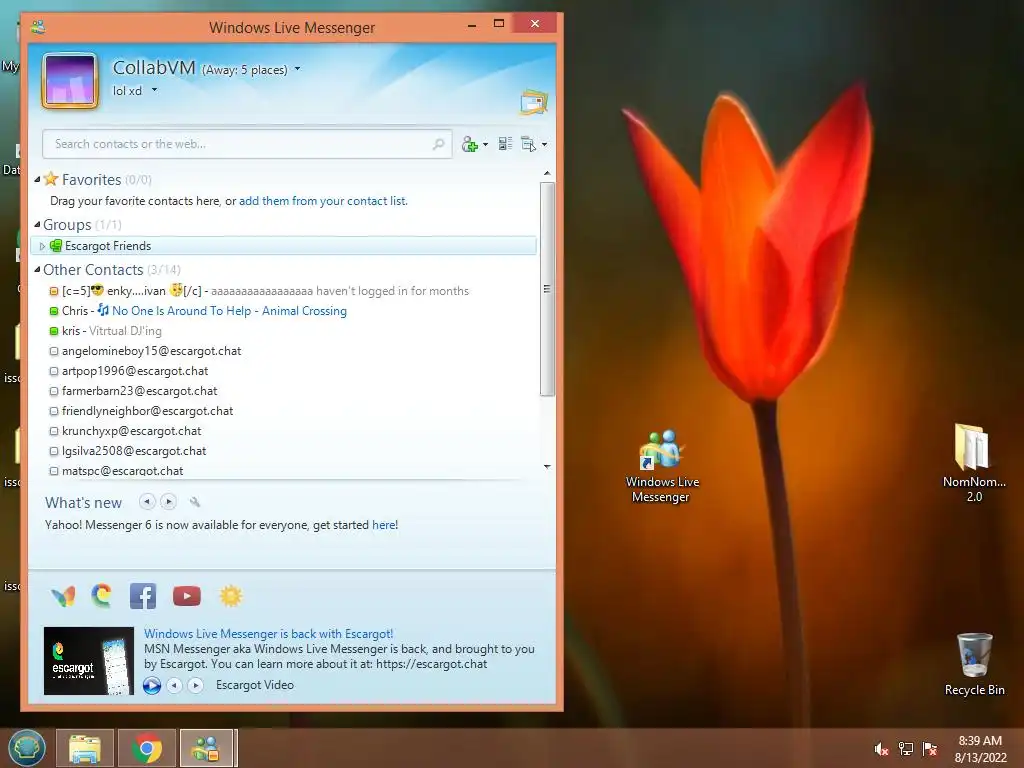Select artpop1996@escargot.chat
This screenshot has width=1024, height=768.
coord(285,371)
